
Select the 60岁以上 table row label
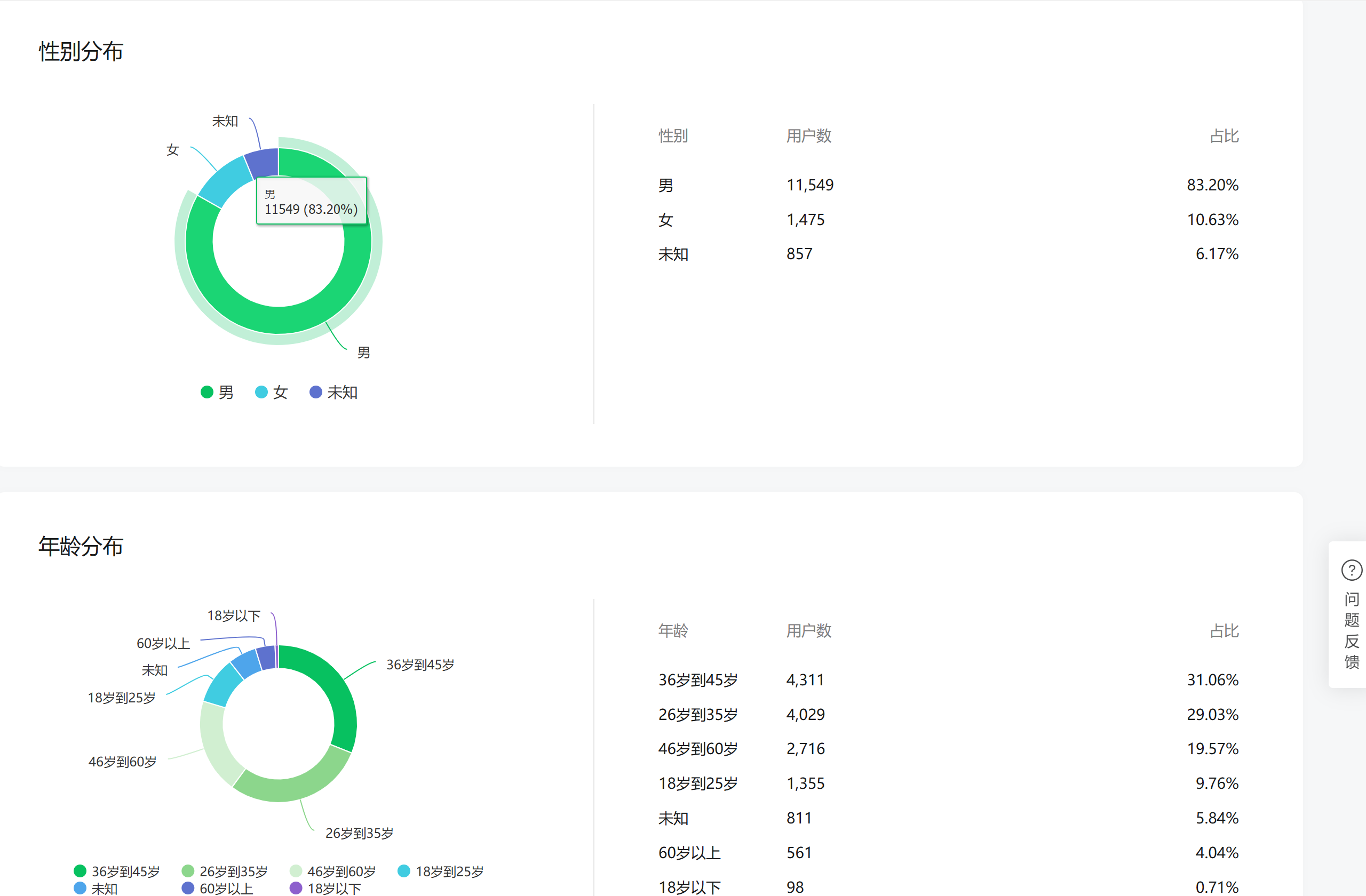[689, 853]
